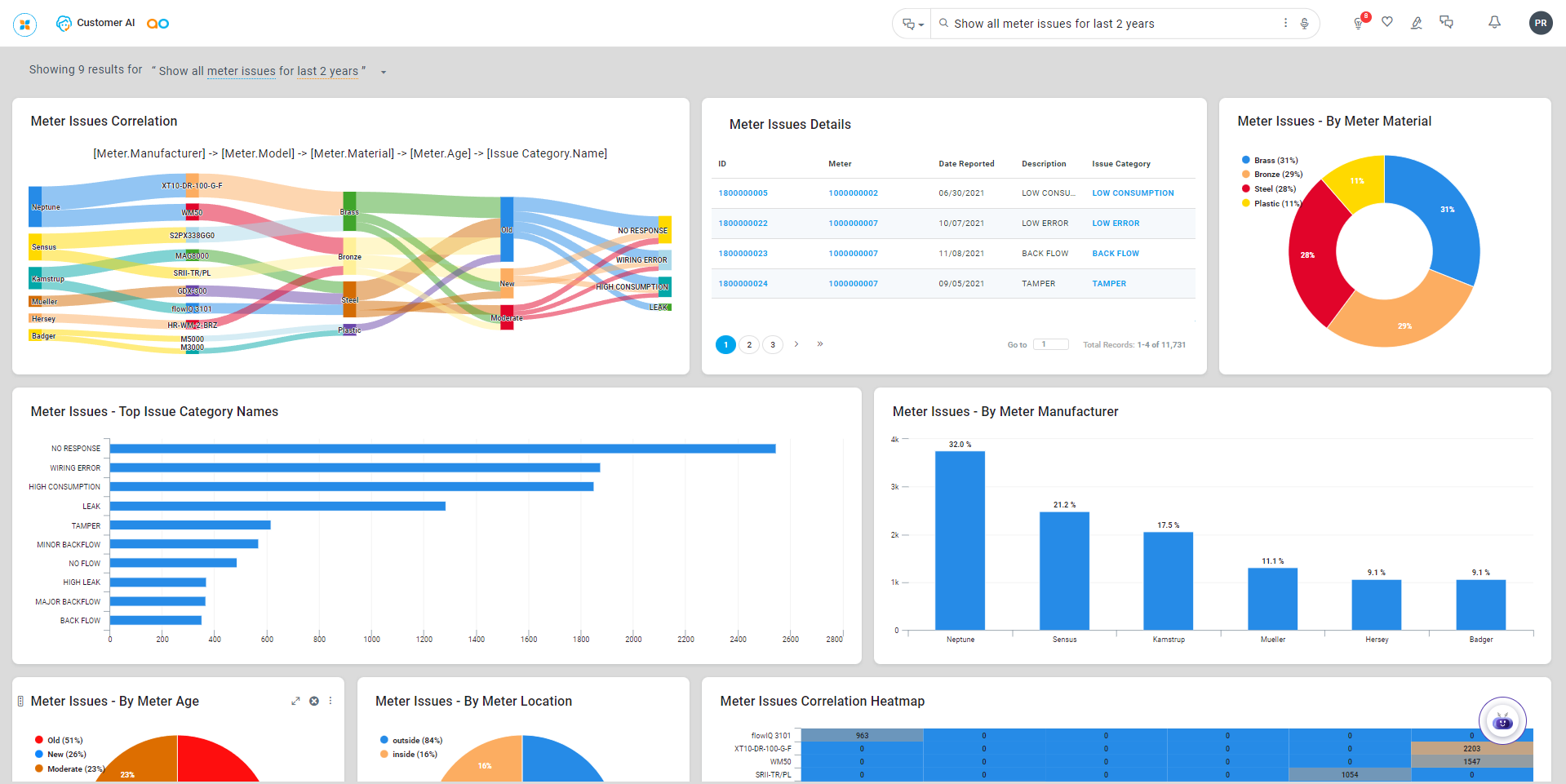Click the pen edit icon in header

click(1417, 23)
